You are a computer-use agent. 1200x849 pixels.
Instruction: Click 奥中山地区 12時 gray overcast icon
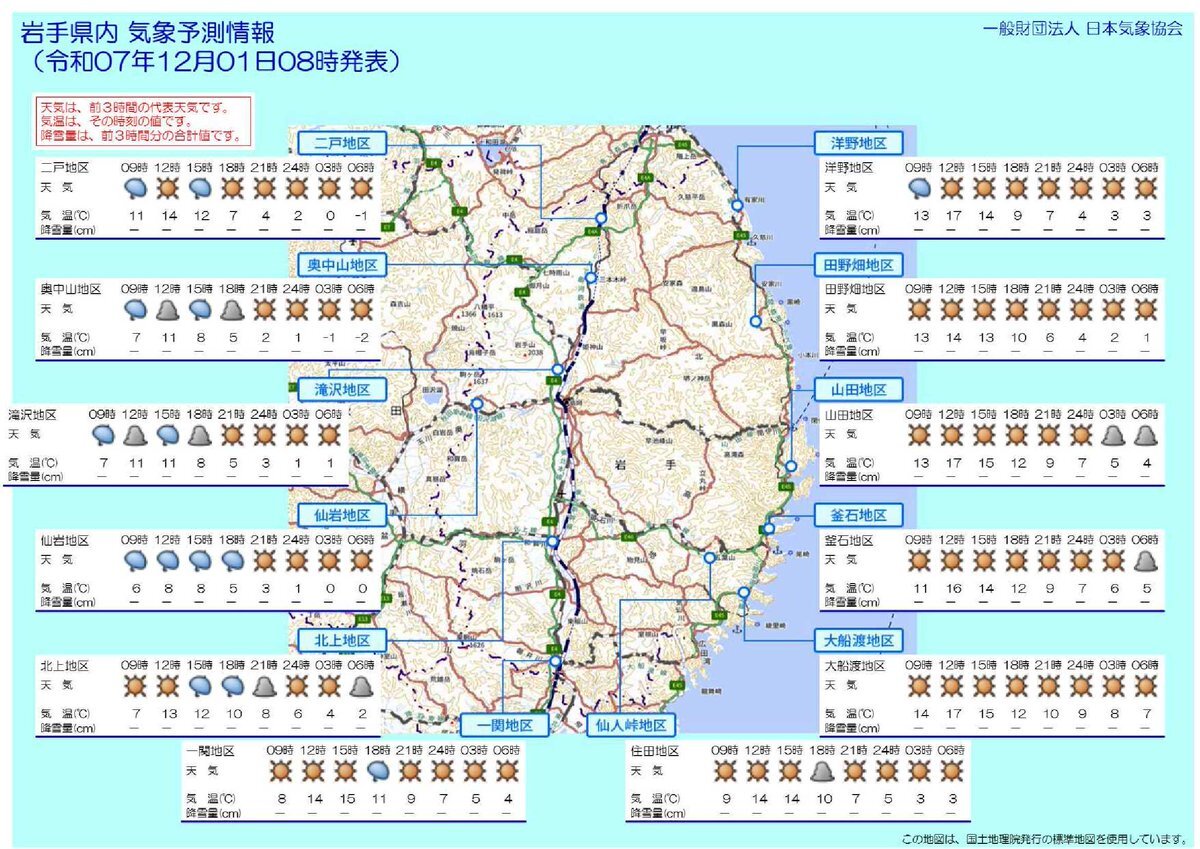(x=168, y=310)
